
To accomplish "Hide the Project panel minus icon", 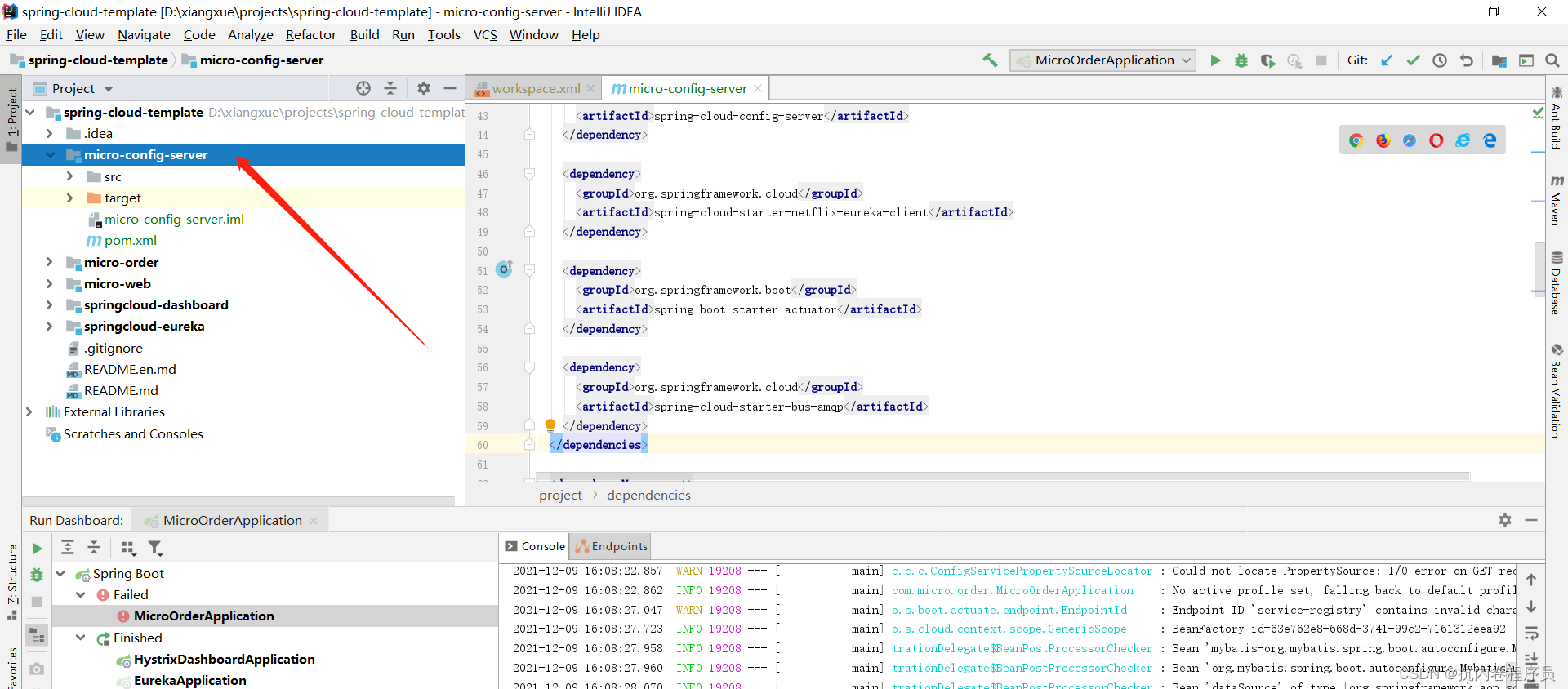I will [x=450, y=88].
